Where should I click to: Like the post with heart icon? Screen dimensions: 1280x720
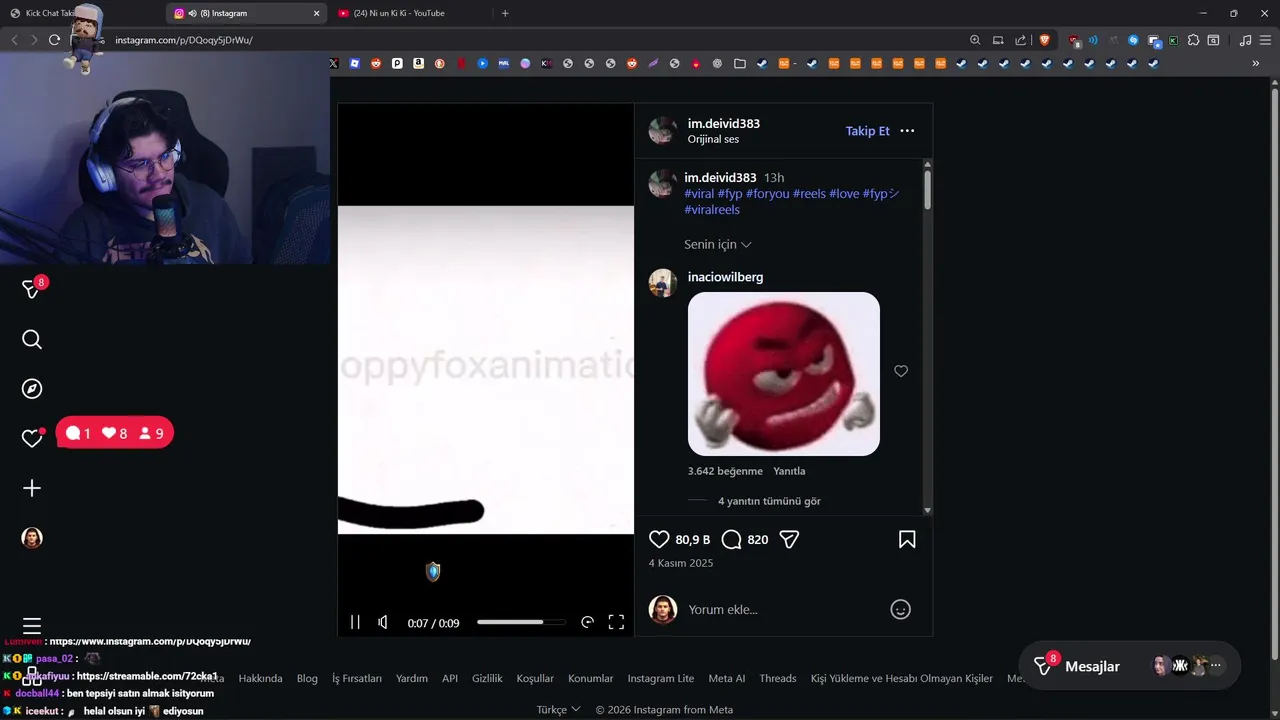[659, 540]
